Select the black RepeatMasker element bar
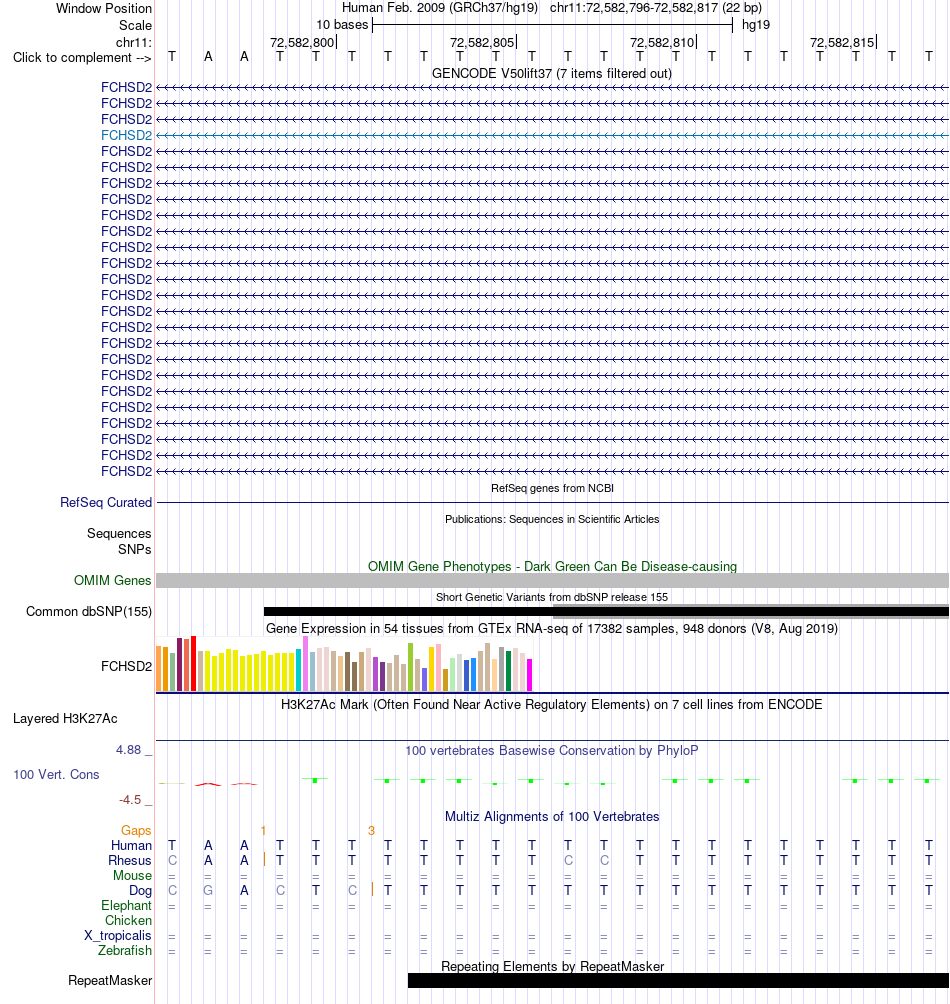Screen dimensions: 950x1004 [x=678, y=980]
